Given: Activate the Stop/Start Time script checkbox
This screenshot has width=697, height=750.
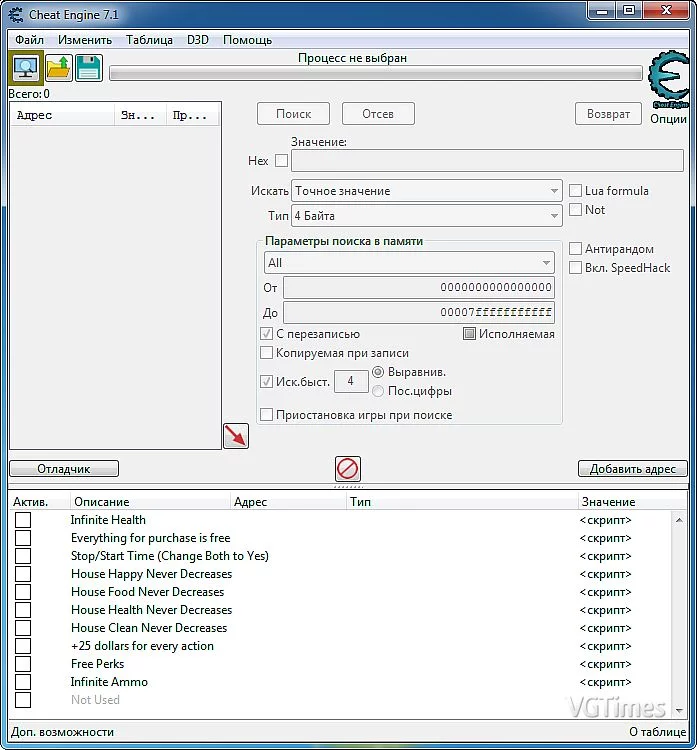Looking at the screenshot, I should coord(23,556).
